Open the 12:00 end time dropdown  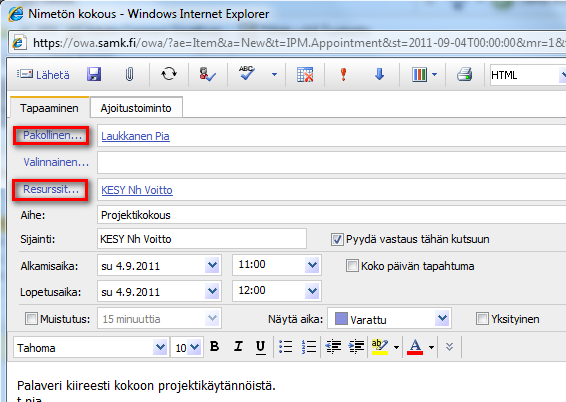tap(312, 291)
